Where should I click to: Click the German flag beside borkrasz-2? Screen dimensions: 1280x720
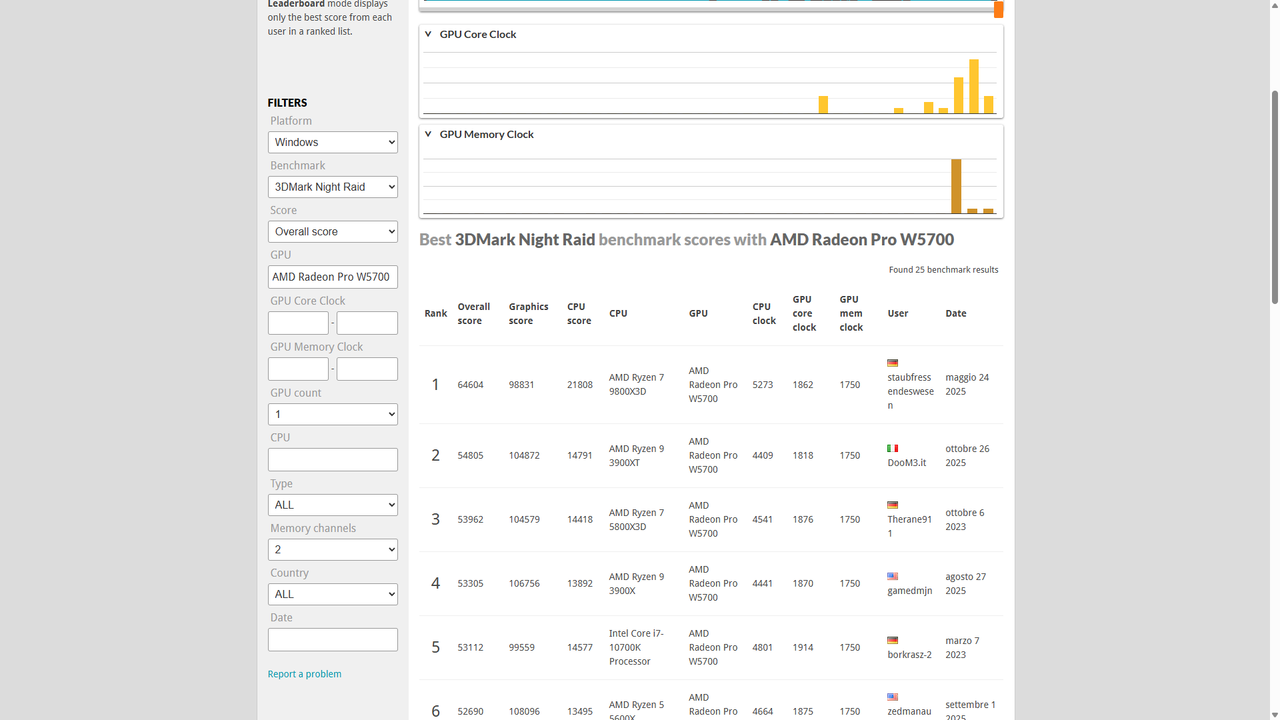coord(892,640)
